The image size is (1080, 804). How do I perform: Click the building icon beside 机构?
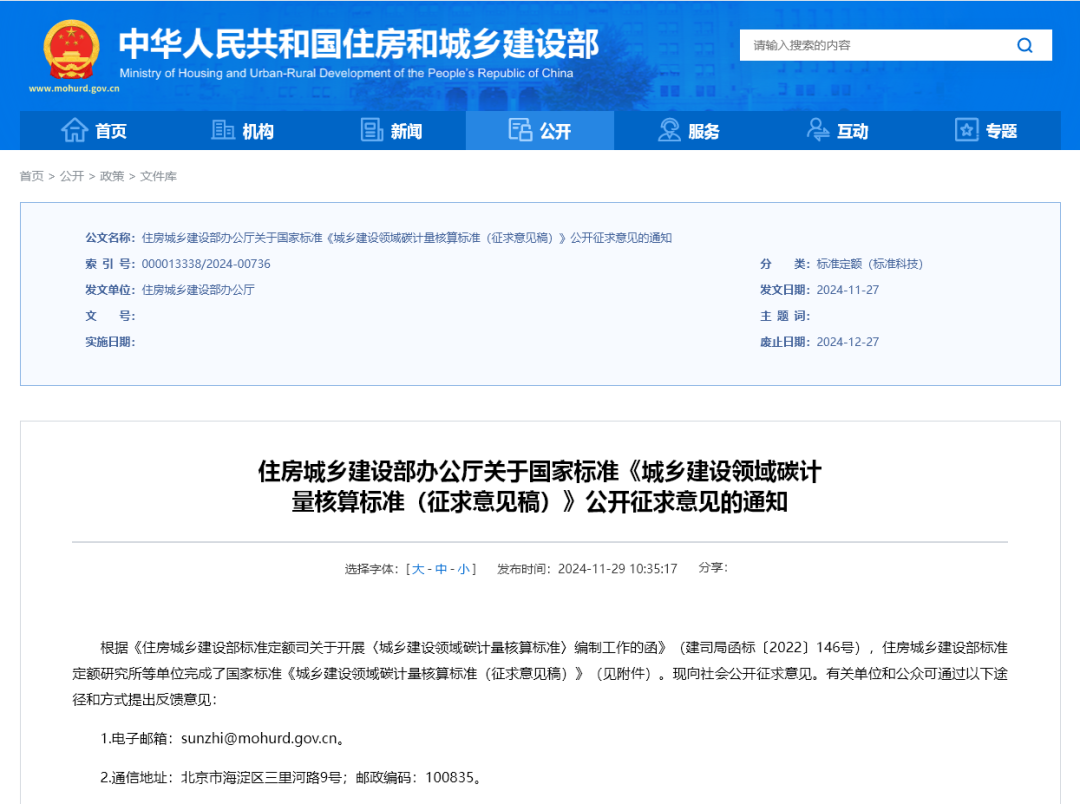tap(222, 130)
